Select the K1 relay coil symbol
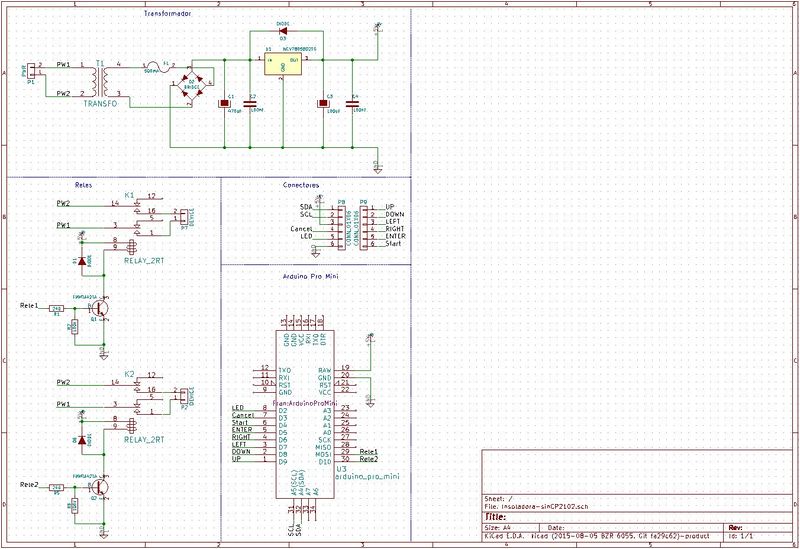This screenshot has width=800, height=549. (132, 246)
